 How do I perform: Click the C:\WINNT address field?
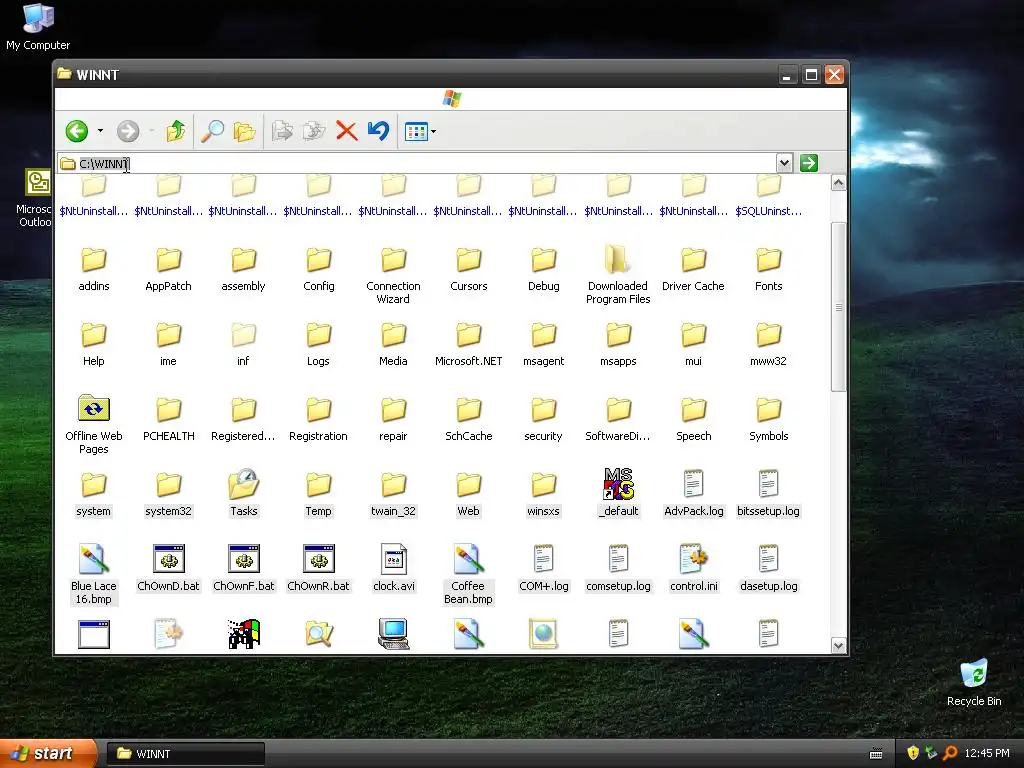pos(416,163)
